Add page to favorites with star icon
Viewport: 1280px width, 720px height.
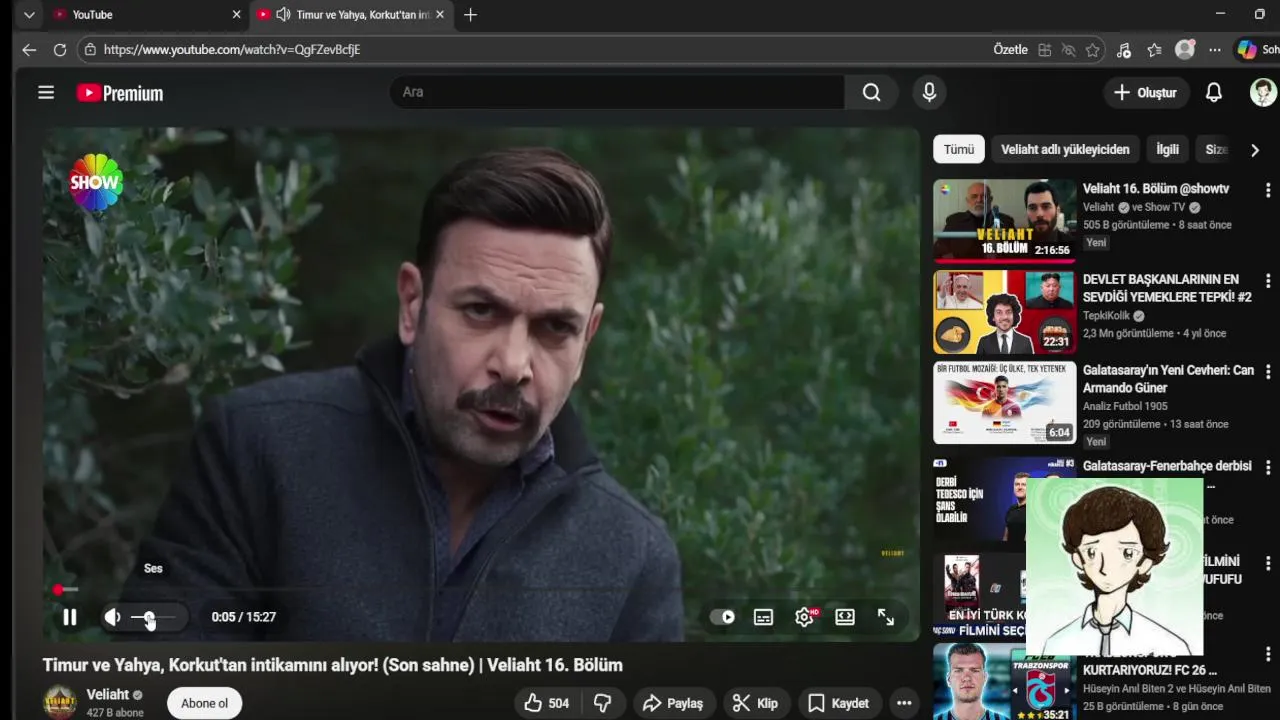click(1093, 50)
